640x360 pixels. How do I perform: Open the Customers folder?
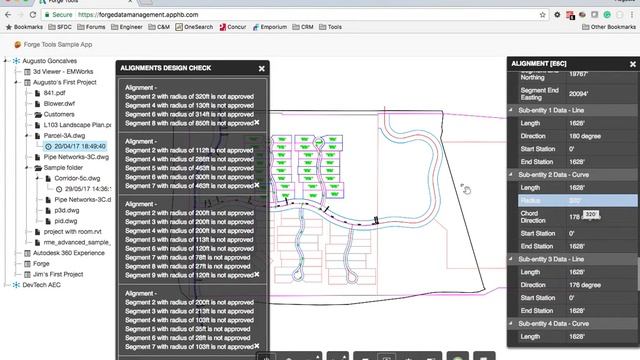tap(59, 114)
